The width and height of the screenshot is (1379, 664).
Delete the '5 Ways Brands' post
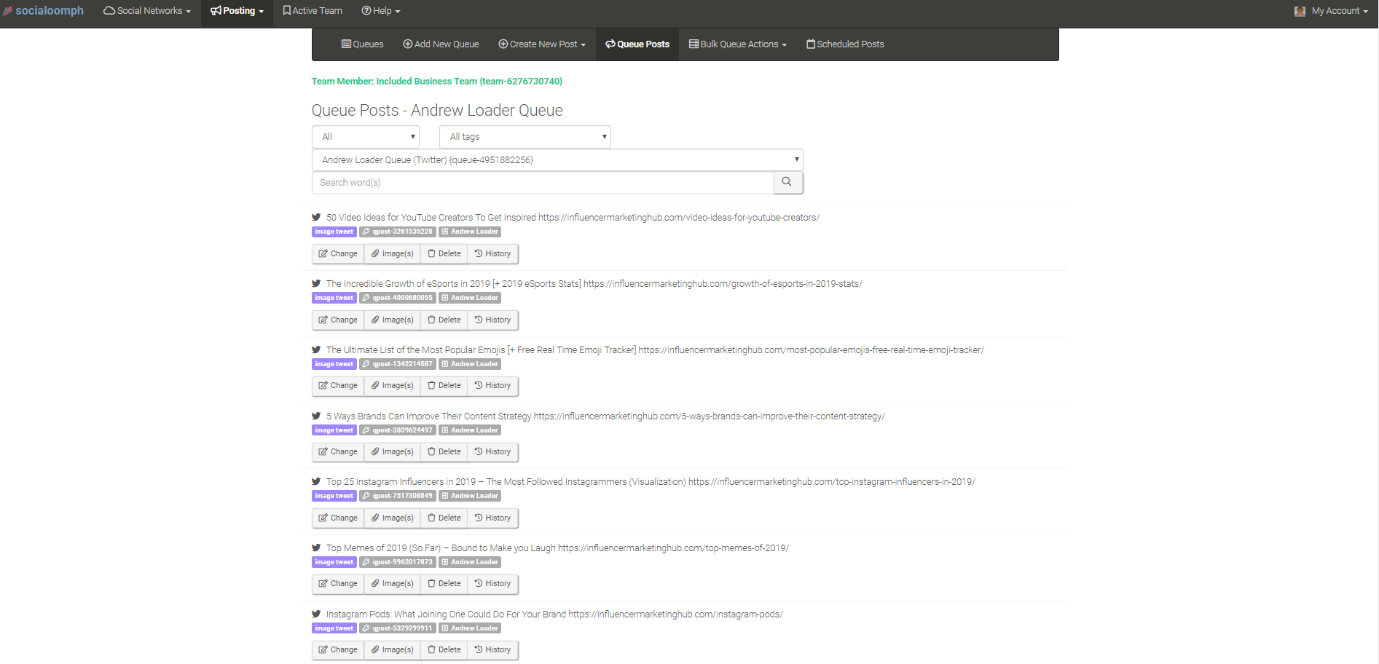pos(444,452)
